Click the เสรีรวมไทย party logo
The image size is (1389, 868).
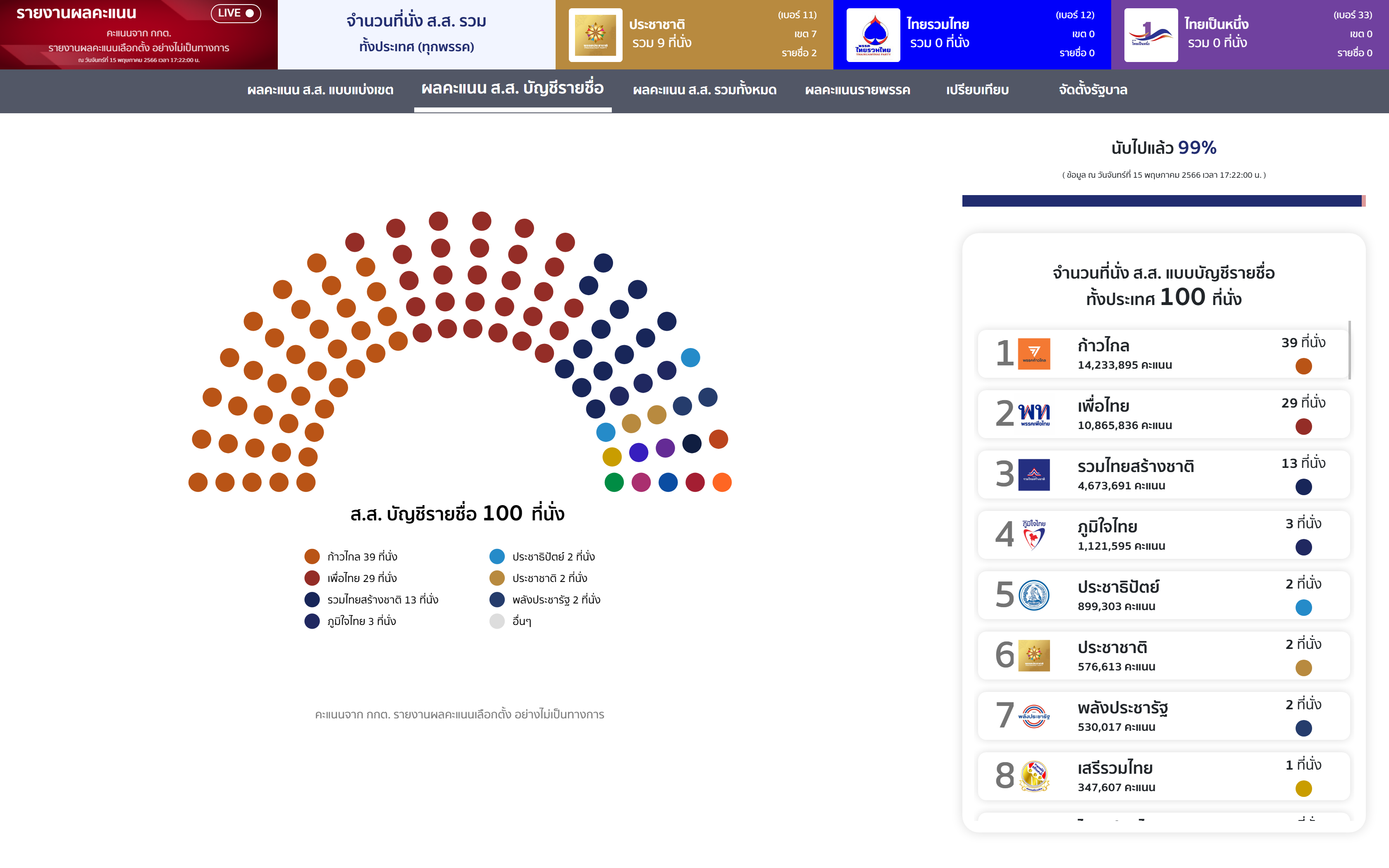coord(1034,776)
